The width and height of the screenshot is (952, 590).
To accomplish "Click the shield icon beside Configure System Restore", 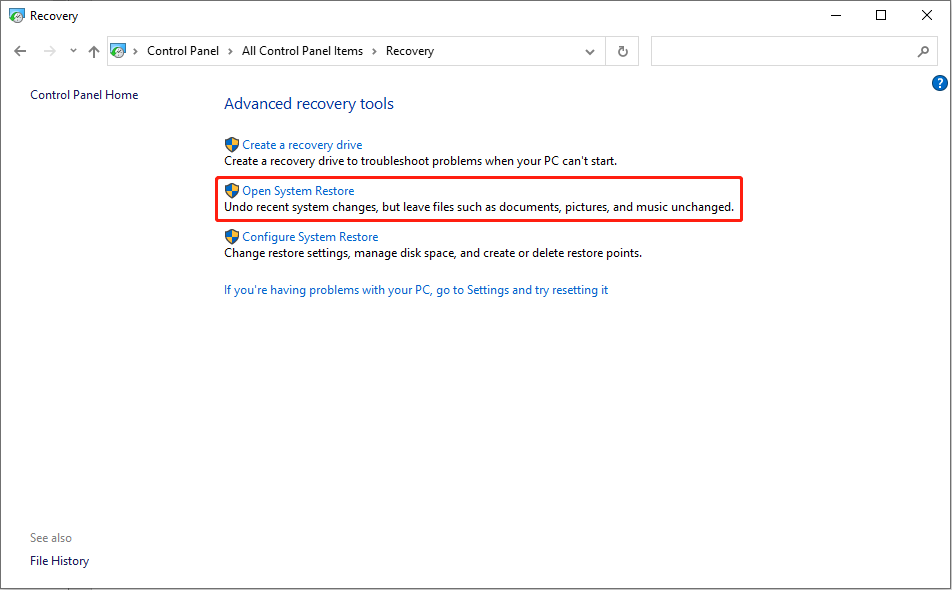I will 232,236.
